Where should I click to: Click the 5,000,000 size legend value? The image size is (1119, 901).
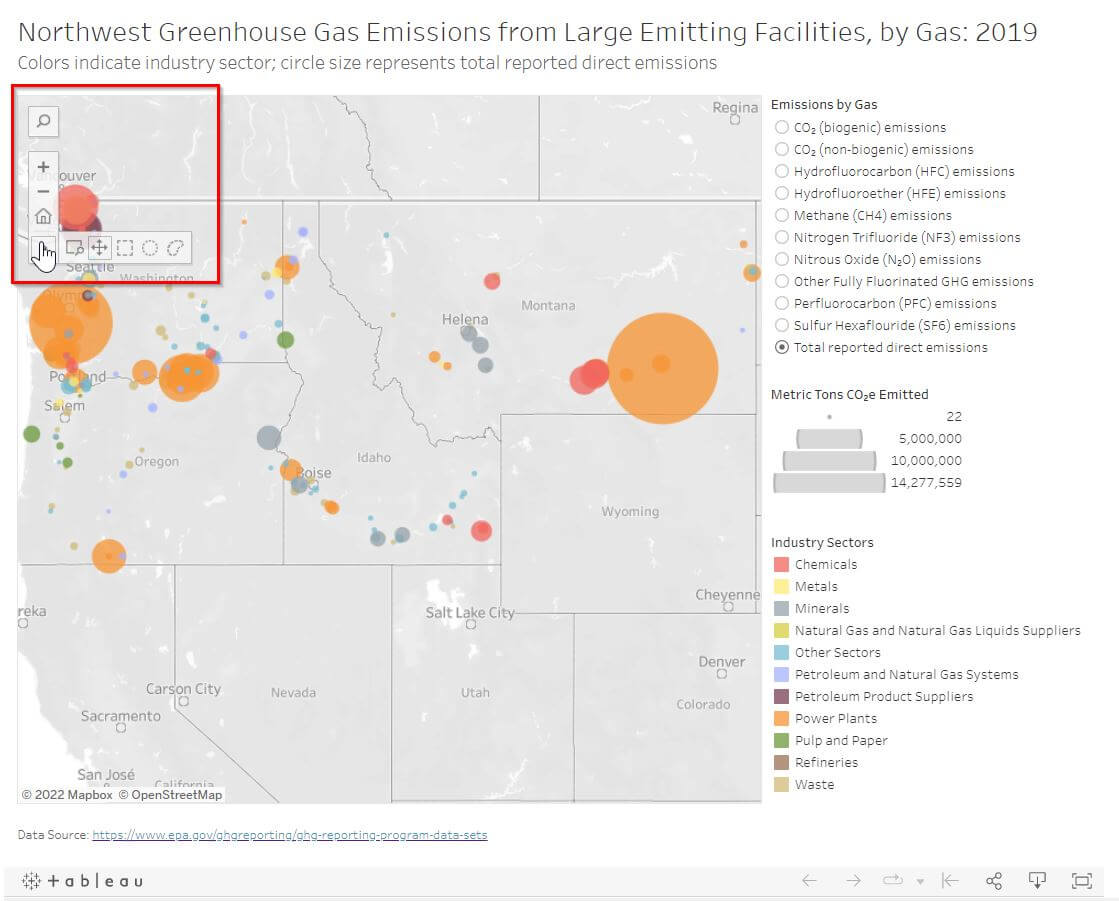(x=930, y=439)
